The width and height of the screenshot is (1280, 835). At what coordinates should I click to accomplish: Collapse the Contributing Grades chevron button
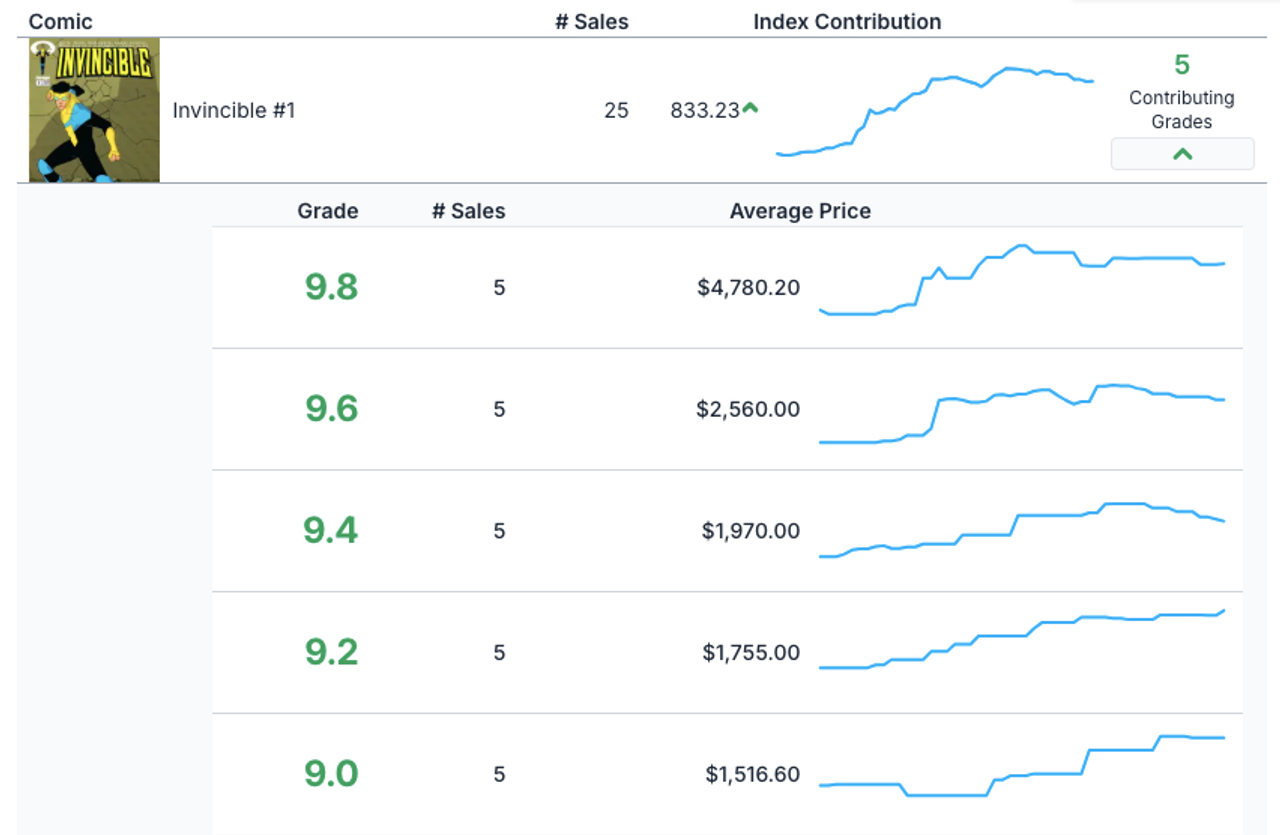click(x=1182, y=154)
